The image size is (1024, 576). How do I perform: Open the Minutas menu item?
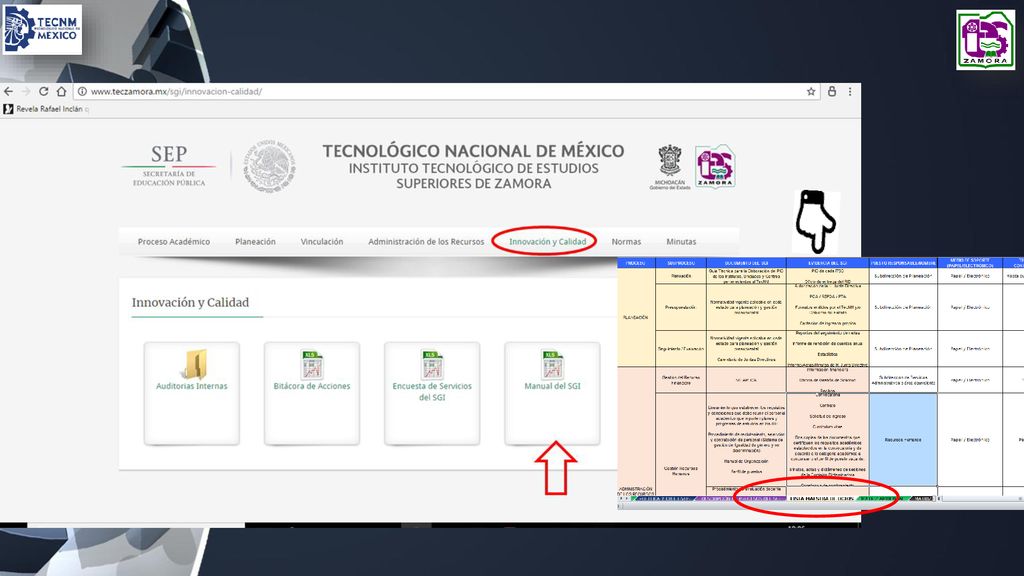[x=681, y=242]
